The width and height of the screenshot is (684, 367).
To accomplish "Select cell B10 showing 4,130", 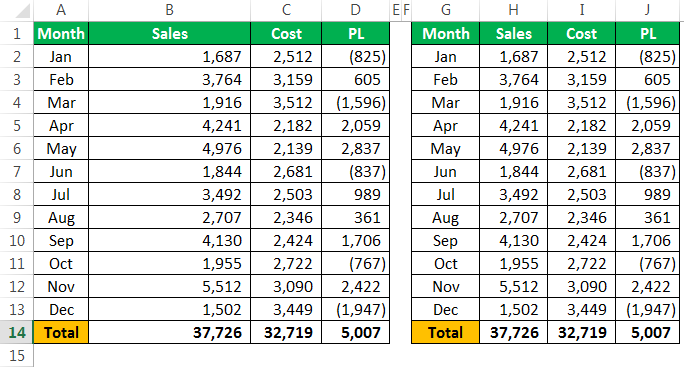I will pyautogui.click(x=169, y=240).
